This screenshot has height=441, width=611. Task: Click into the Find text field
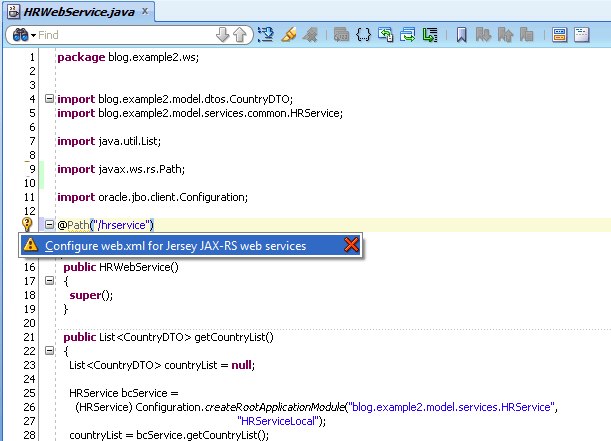[125, 35]
